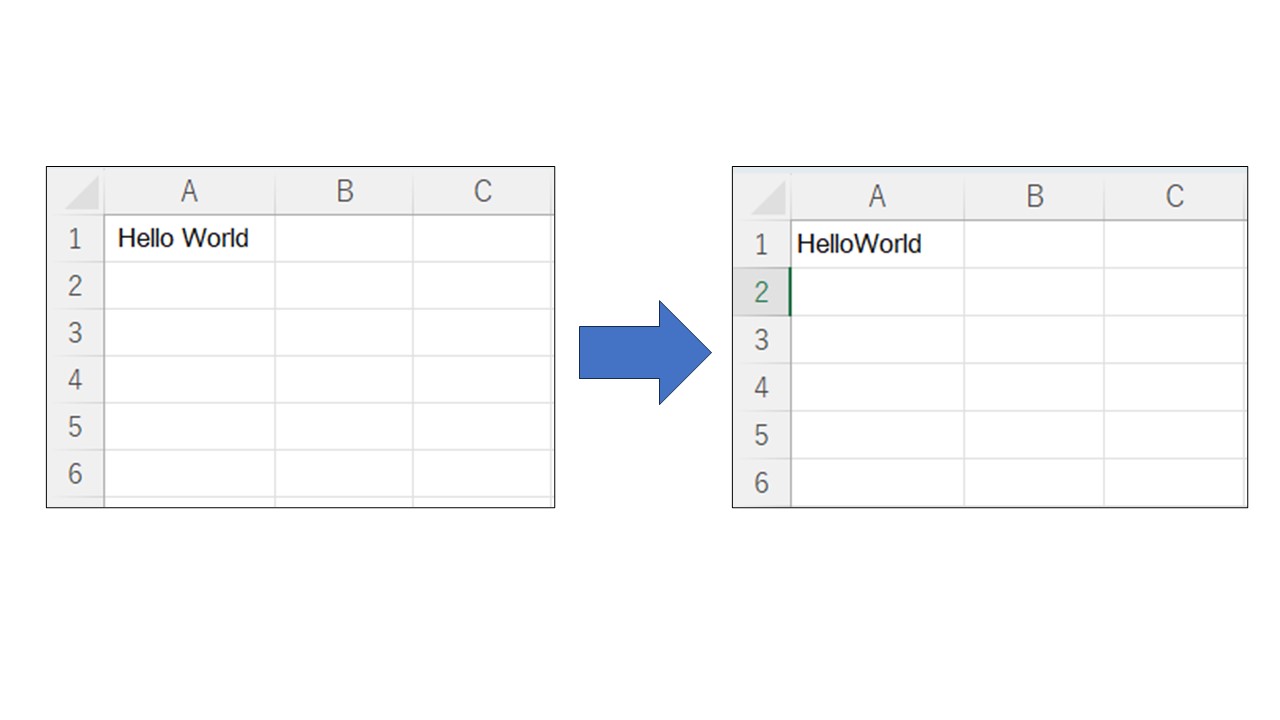
Task: Click the select-all corner in left spreadsheet
Action: point(75,191)
